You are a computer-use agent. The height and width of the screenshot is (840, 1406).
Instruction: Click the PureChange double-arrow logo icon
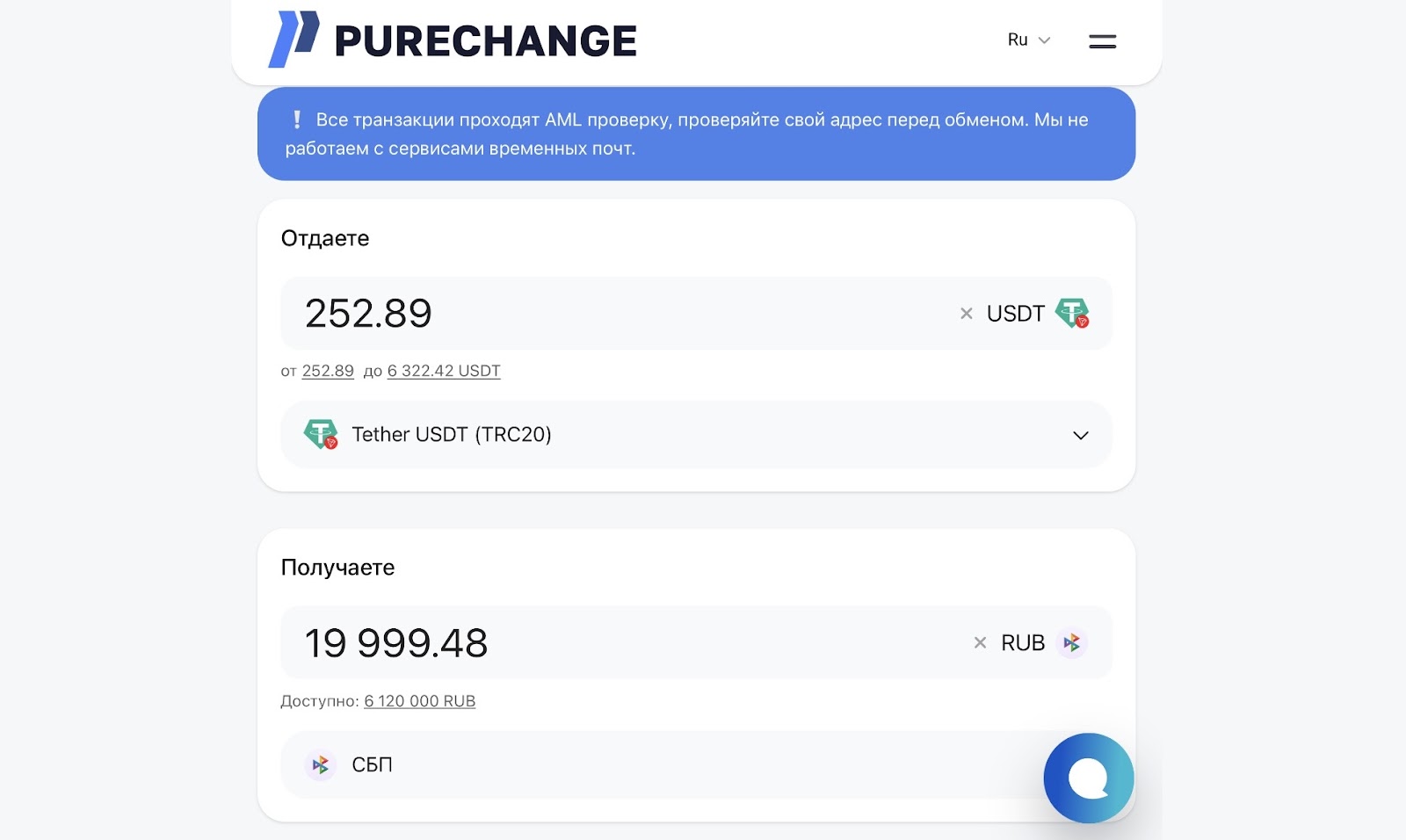(x=294, y=40)
